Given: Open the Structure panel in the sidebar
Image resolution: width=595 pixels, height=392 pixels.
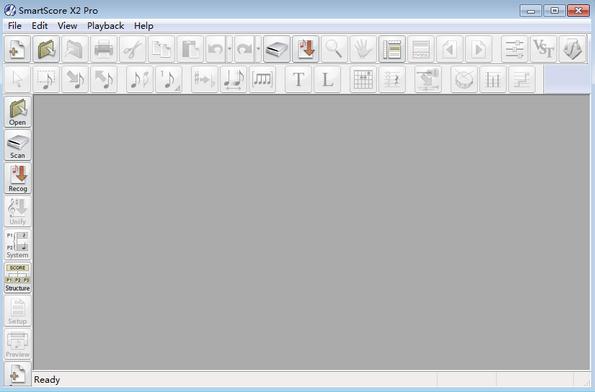Looking at the screenshot, I should coord(17,278).
